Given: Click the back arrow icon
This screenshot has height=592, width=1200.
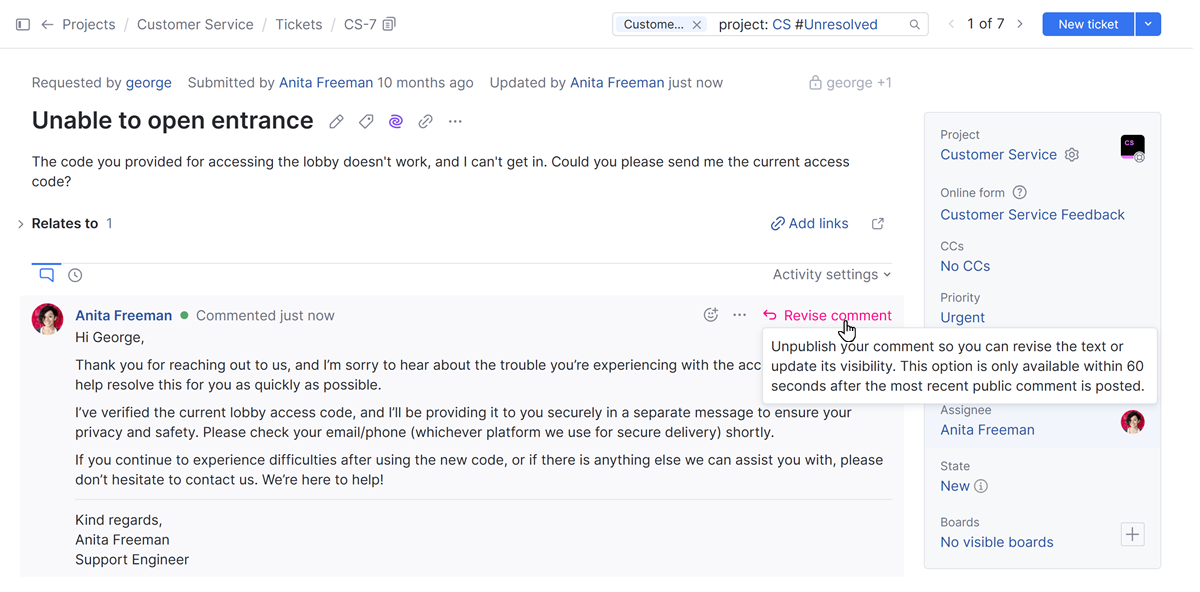Looking at the screenshot, I should [x=47, y=24].
